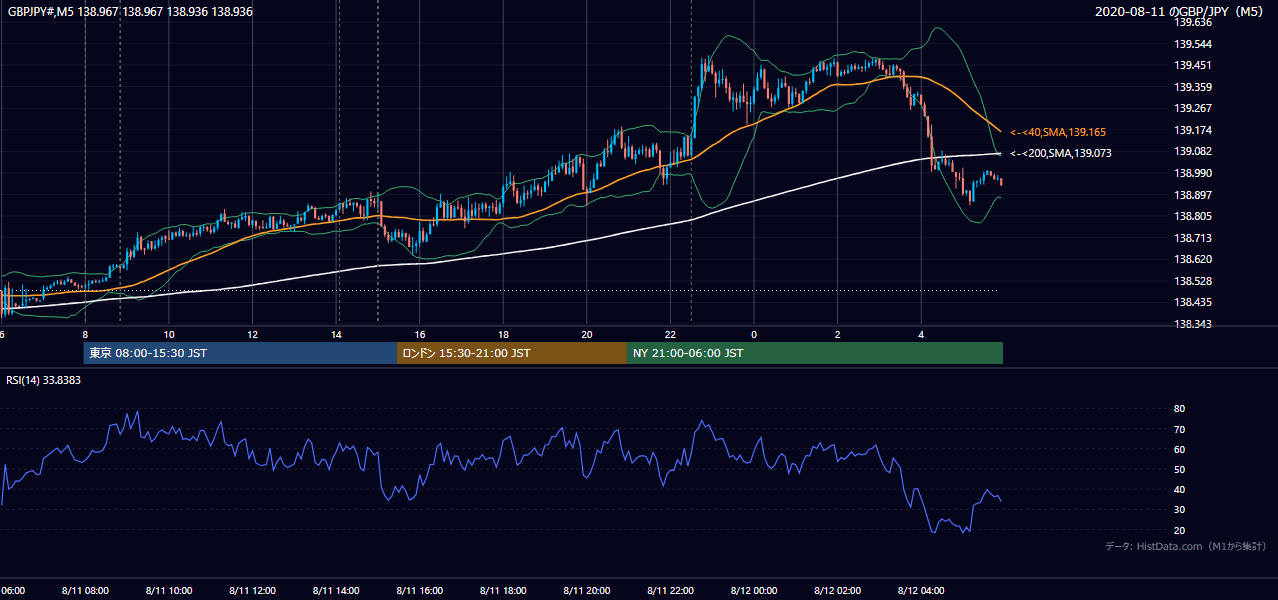Click the RSI(14) 33.8383 indicator label

(x=44, y=380)
